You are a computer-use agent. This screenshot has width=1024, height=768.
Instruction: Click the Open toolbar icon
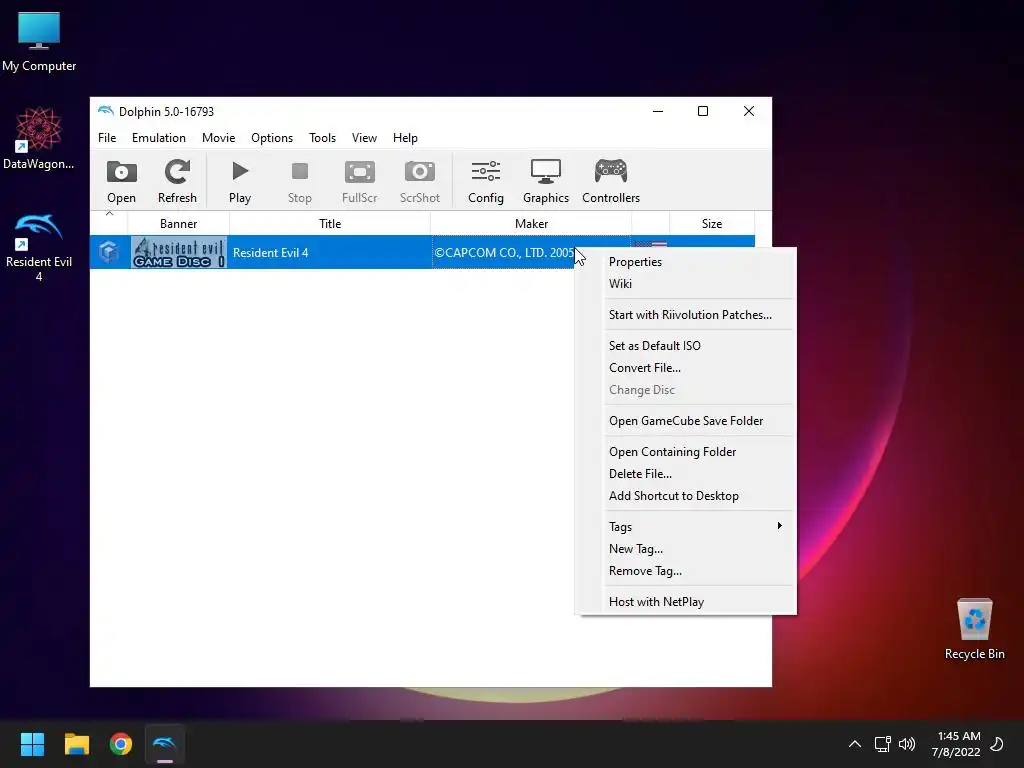121,181
